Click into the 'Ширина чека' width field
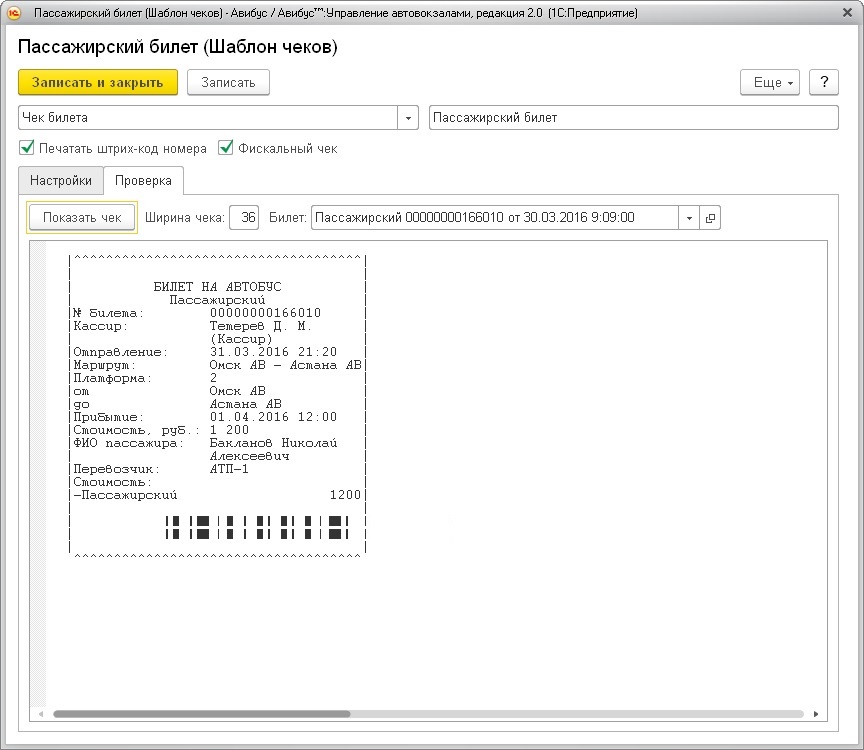This screenshot has height=750, width=864. (244, 218)
